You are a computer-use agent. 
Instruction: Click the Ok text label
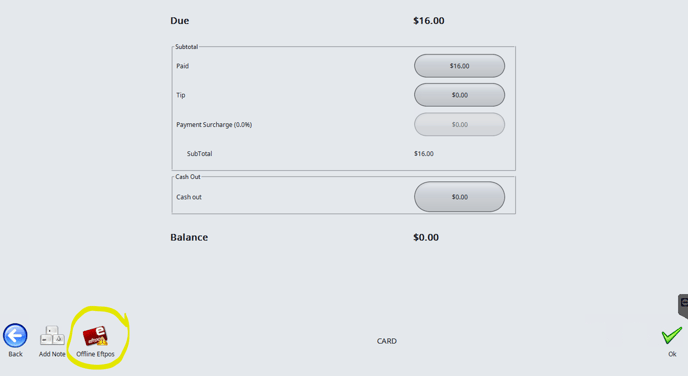[x=672, y=354]
